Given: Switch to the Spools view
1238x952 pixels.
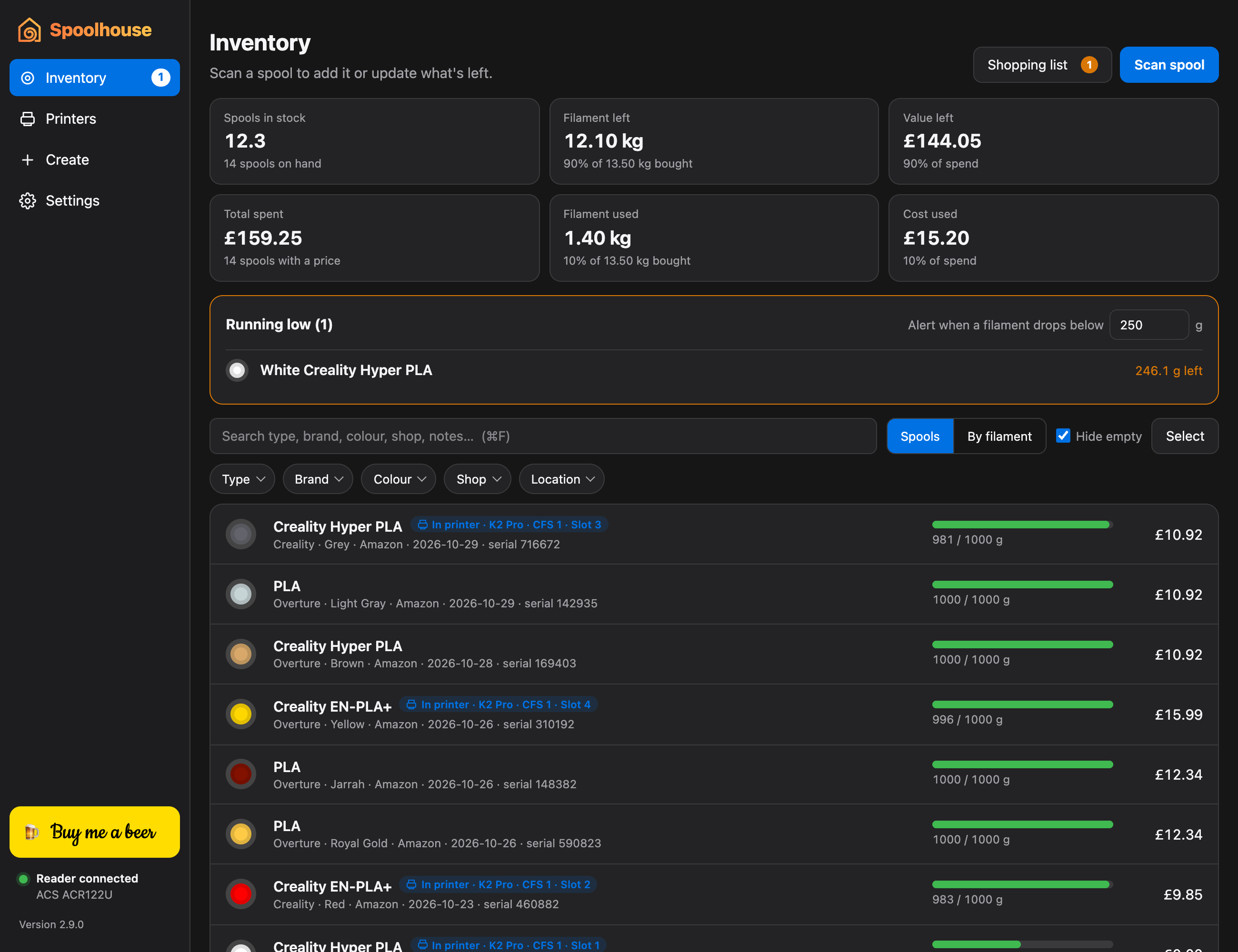Looking at the screenshot, I should tap(920, 436).
